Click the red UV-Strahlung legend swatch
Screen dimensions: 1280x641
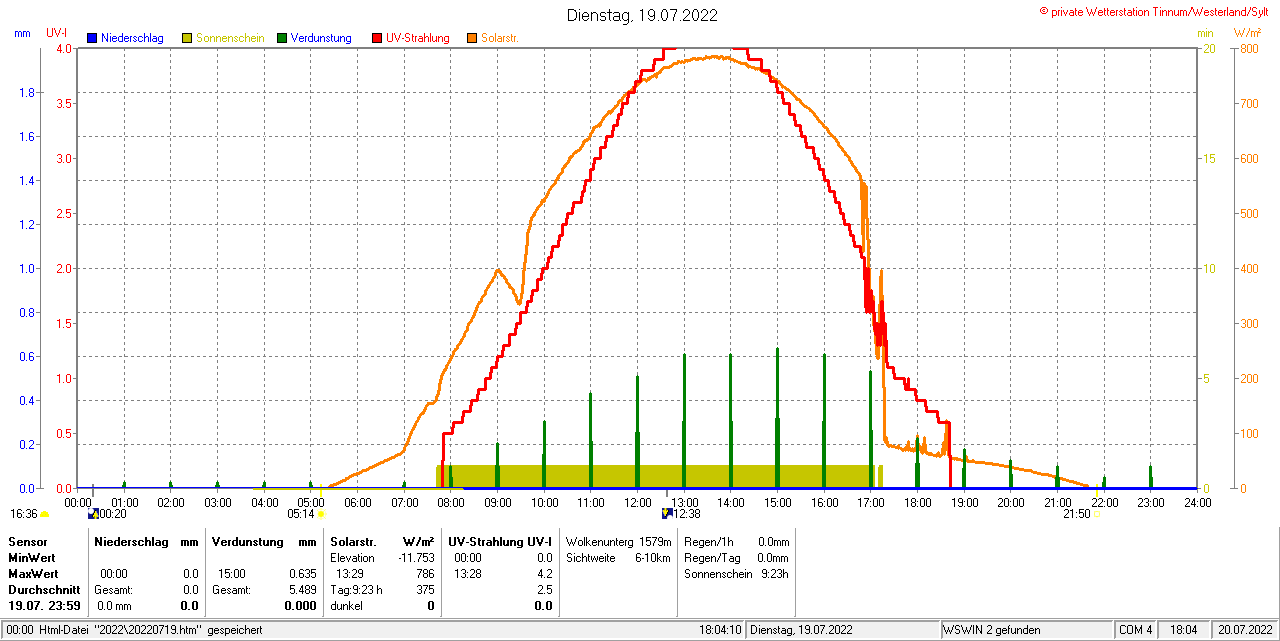[x=377, y=38]
